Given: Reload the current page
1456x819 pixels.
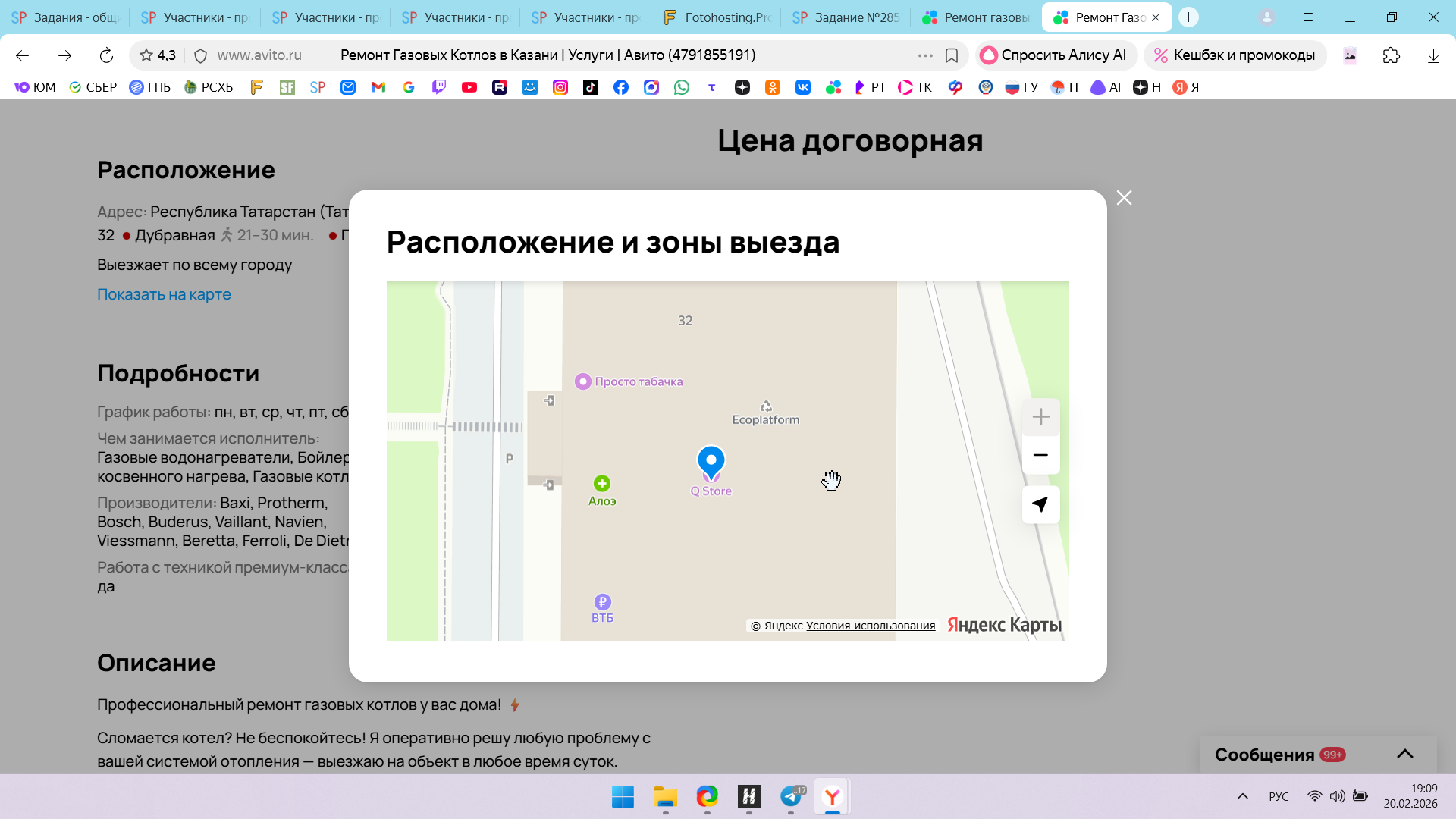Looking at the screenshot, I should 106,55.
